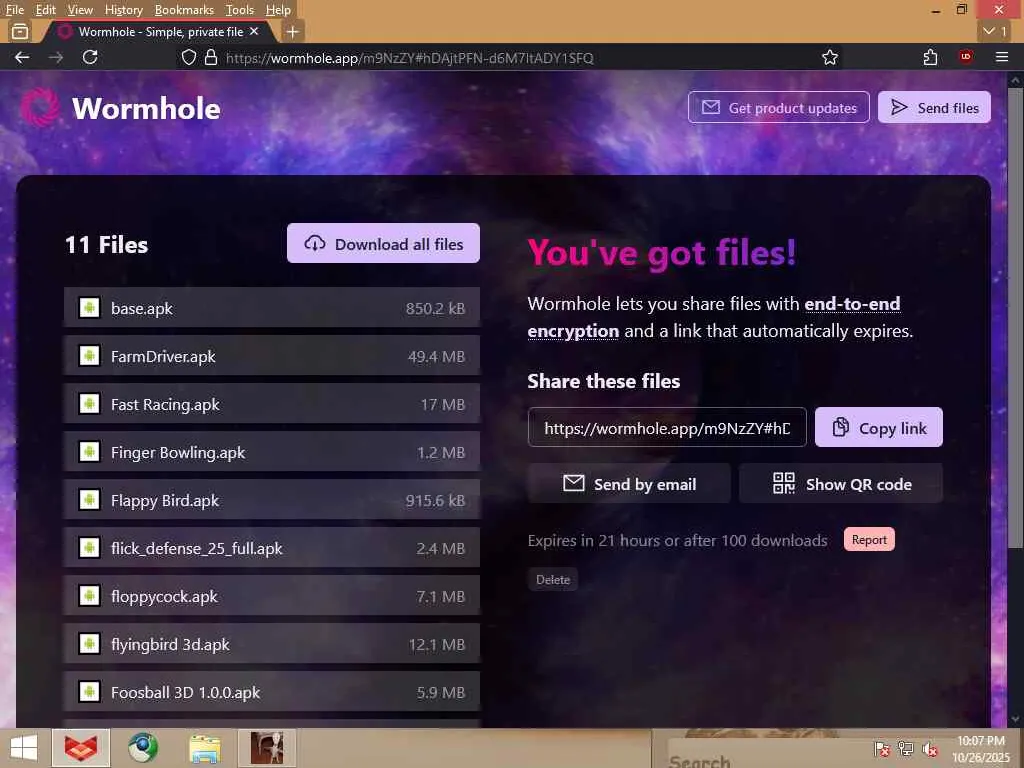Click the FarmDriver.apk file name
The width and height of the screenshot is (1024, 768).
tap(163, 357)
